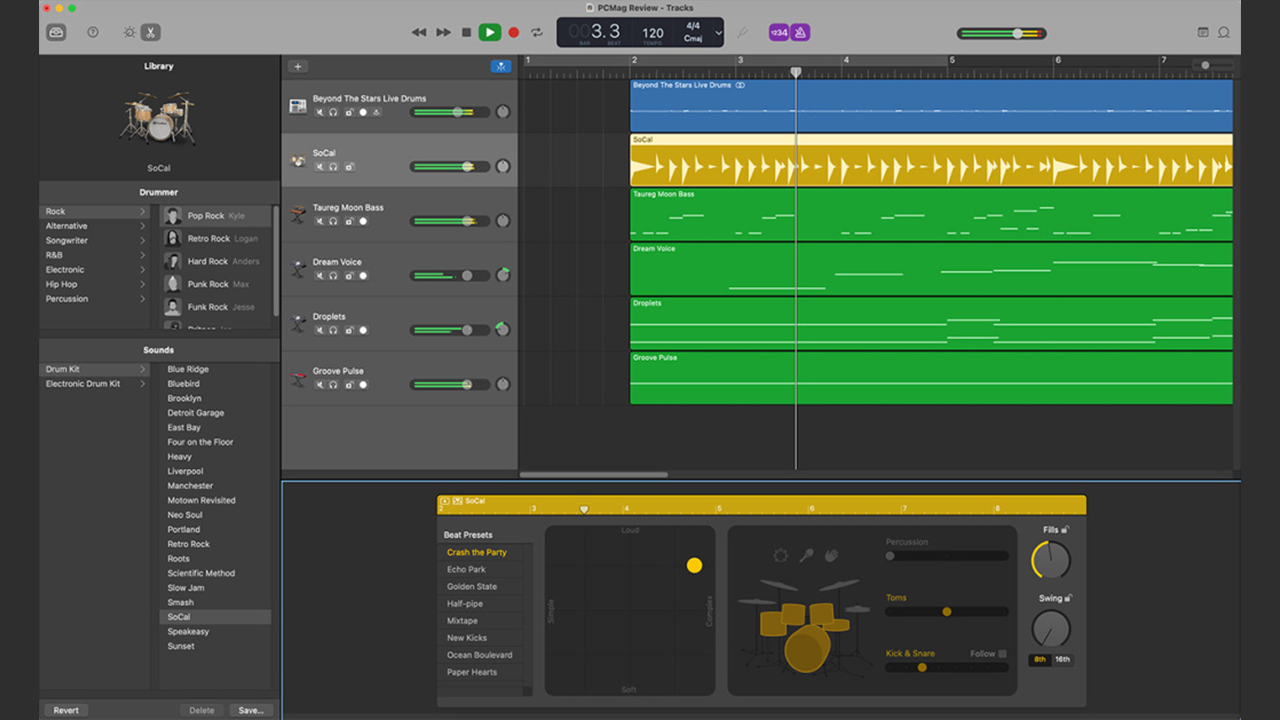Select the Echo Park beat preset
1280x720 pixels.
pyautogui.click(x=466, y=569)
